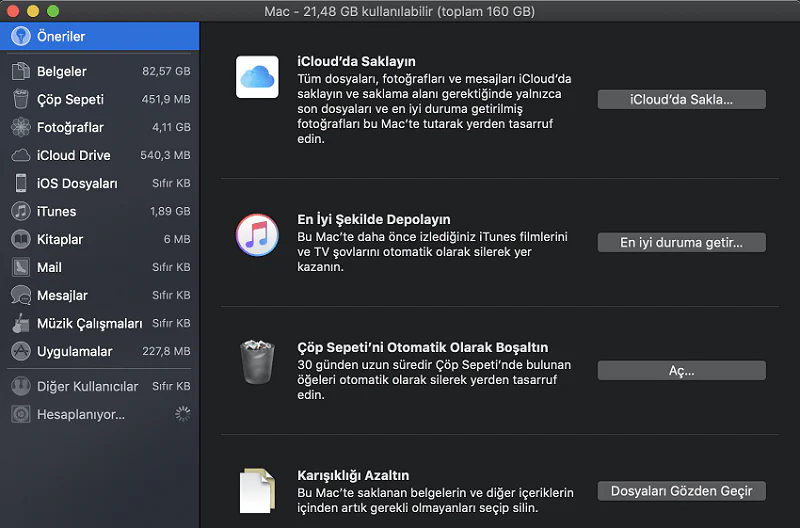
Task: Click the Aç... button for auto-empty trash
Action: pyautogui.click(x=681, y=371)
